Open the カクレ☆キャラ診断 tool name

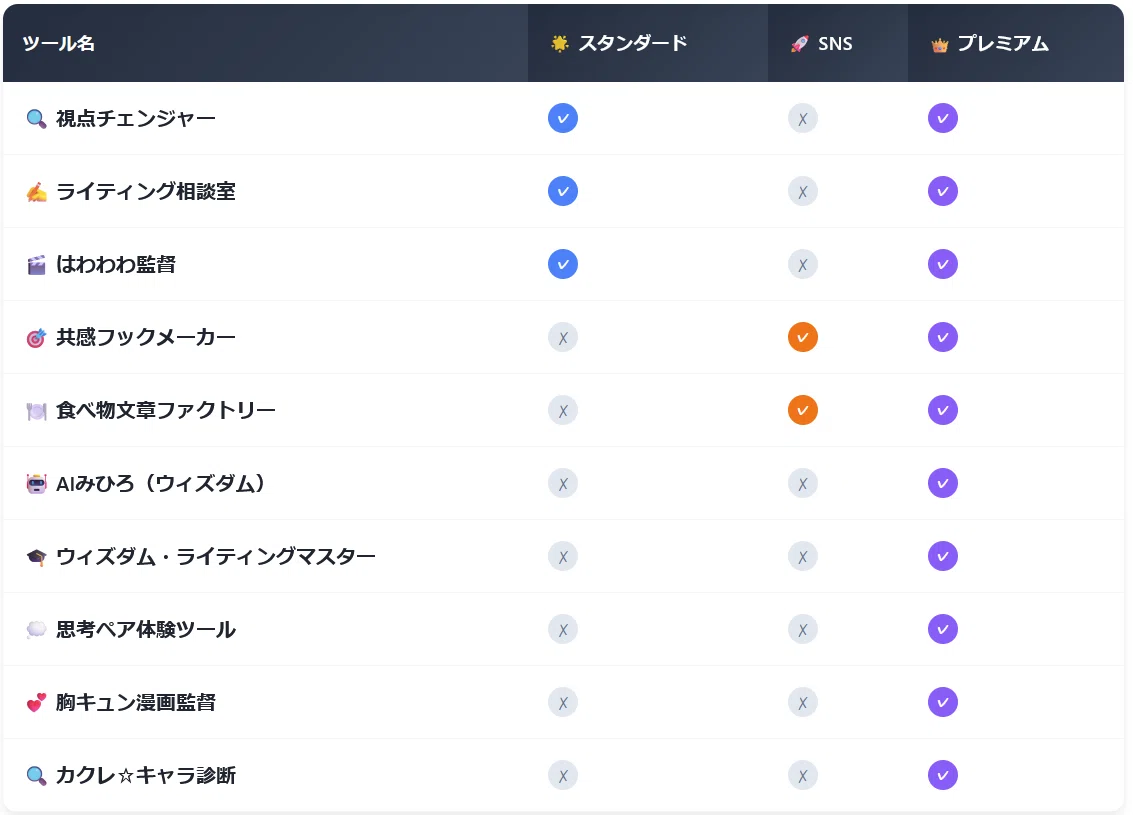(x=146, y=775)
